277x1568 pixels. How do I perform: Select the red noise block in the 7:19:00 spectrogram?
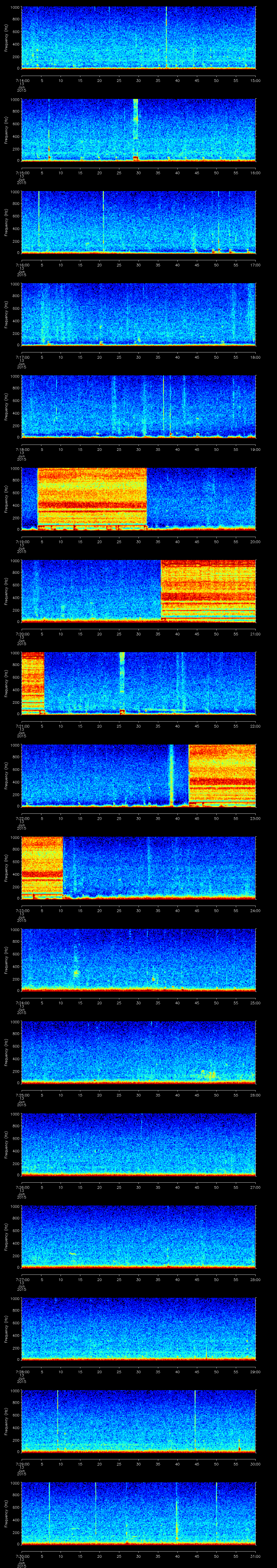(x=92, y=496)
